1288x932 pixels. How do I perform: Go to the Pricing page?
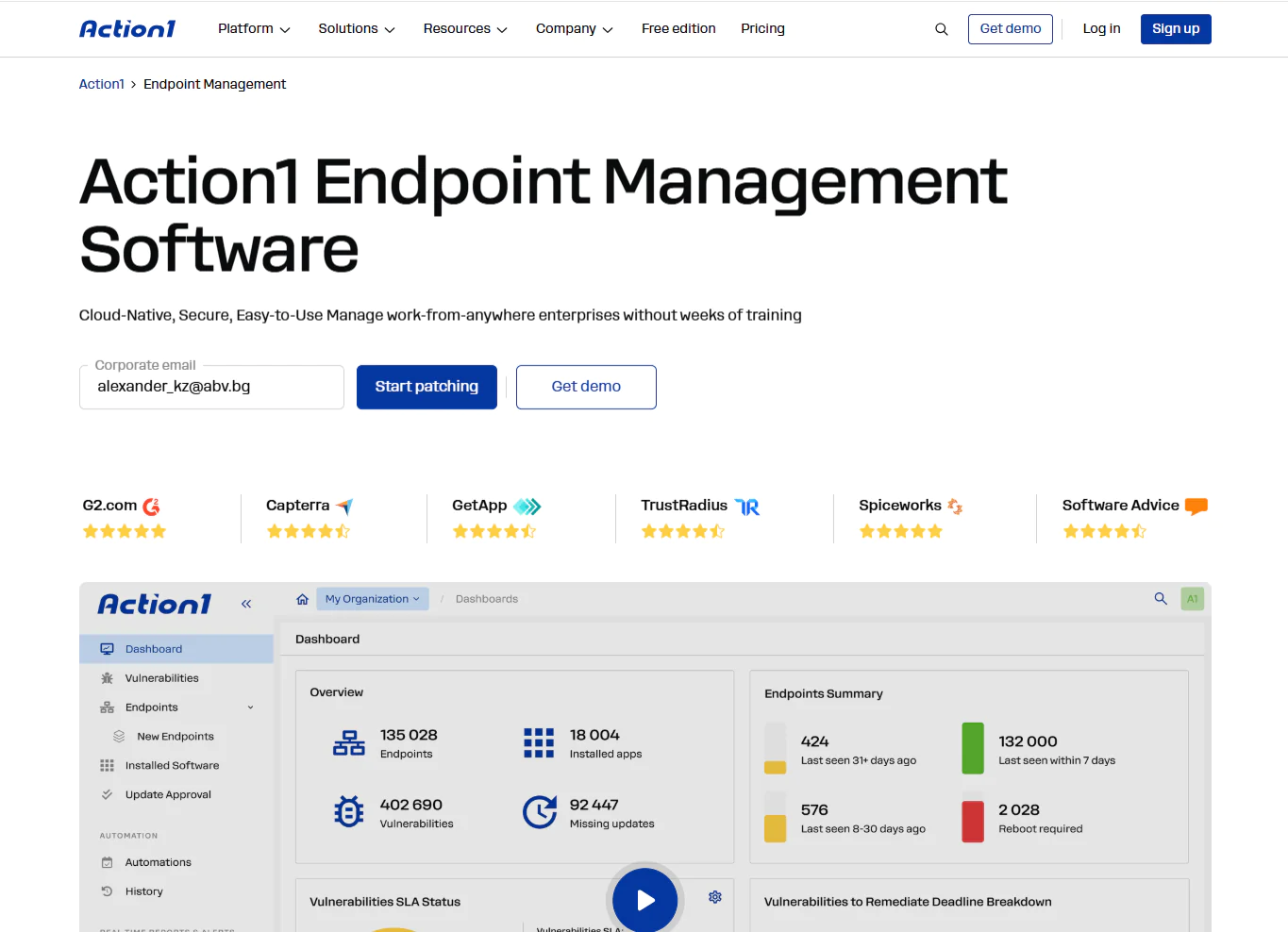(x=762, y=29)
